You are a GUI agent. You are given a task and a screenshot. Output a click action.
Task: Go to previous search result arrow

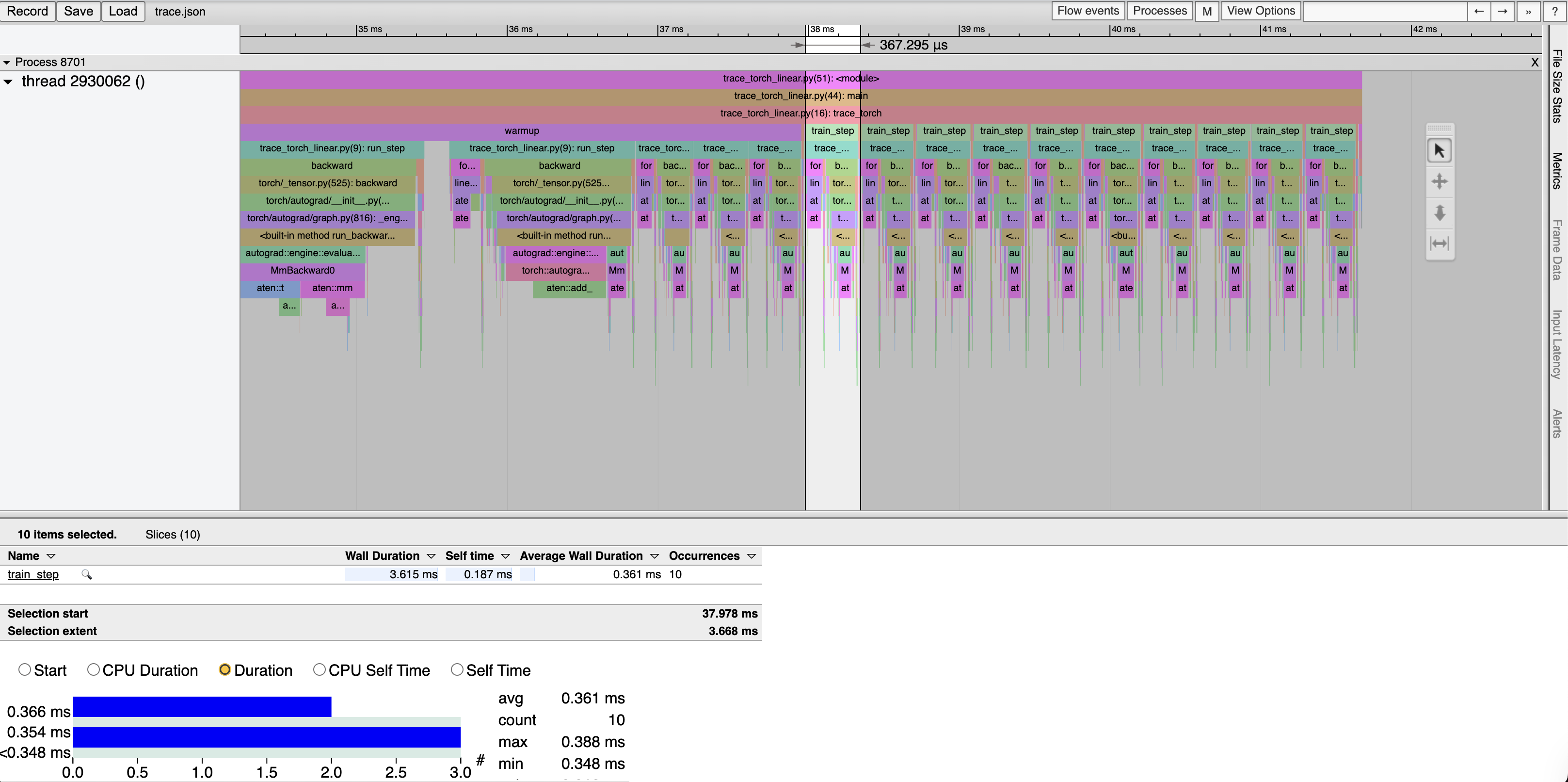point(1479,11)
